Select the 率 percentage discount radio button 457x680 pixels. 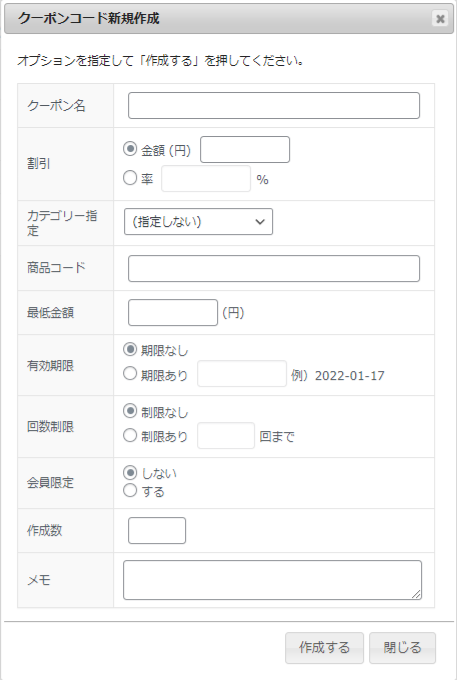click(x=130, y=178)
